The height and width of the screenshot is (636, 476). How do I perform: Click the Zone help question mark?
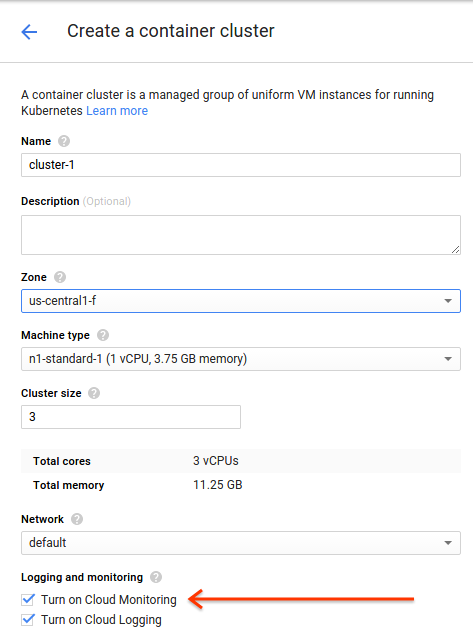point(60,277)
